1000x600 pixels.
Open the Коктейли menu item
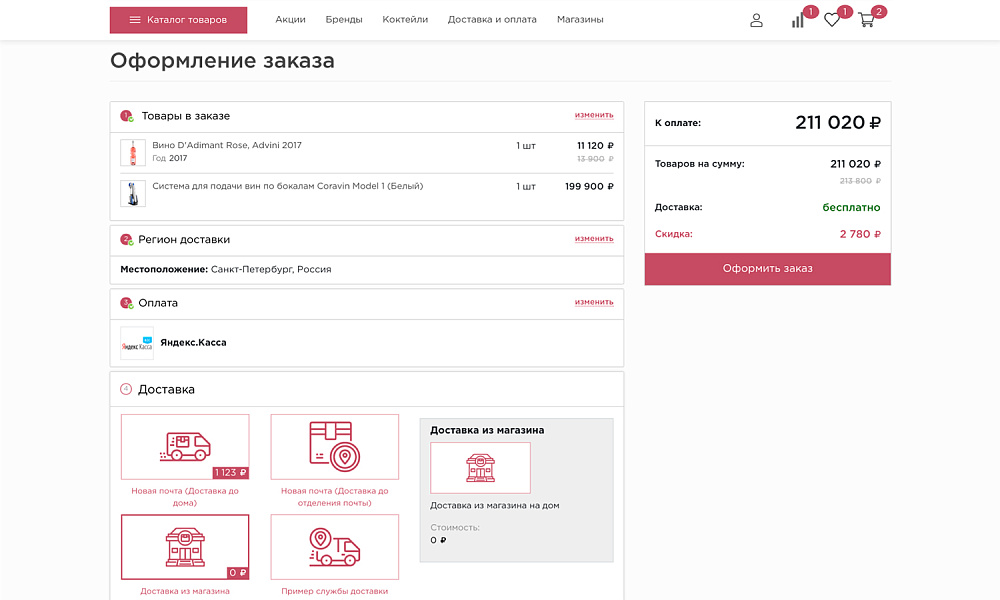coord(405,18)
